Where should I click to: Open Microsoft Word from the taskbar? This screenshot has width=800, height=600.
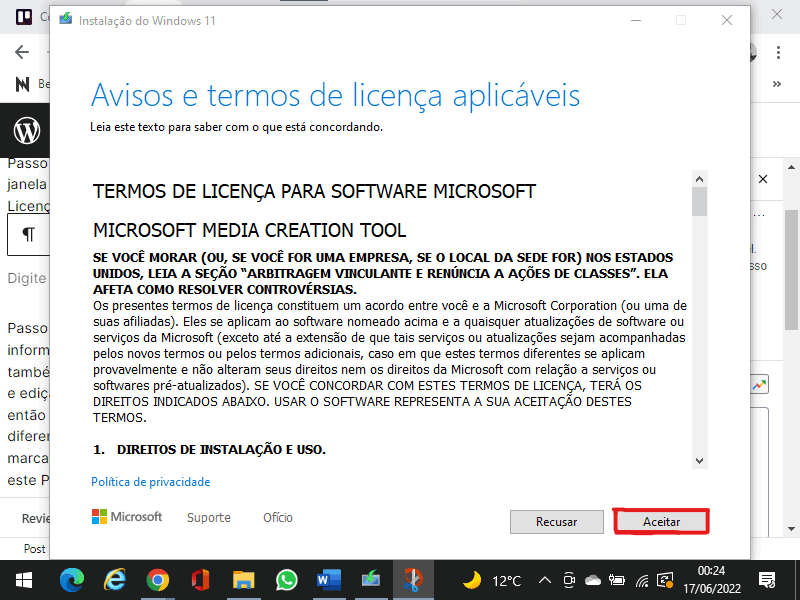click(328, 580)
